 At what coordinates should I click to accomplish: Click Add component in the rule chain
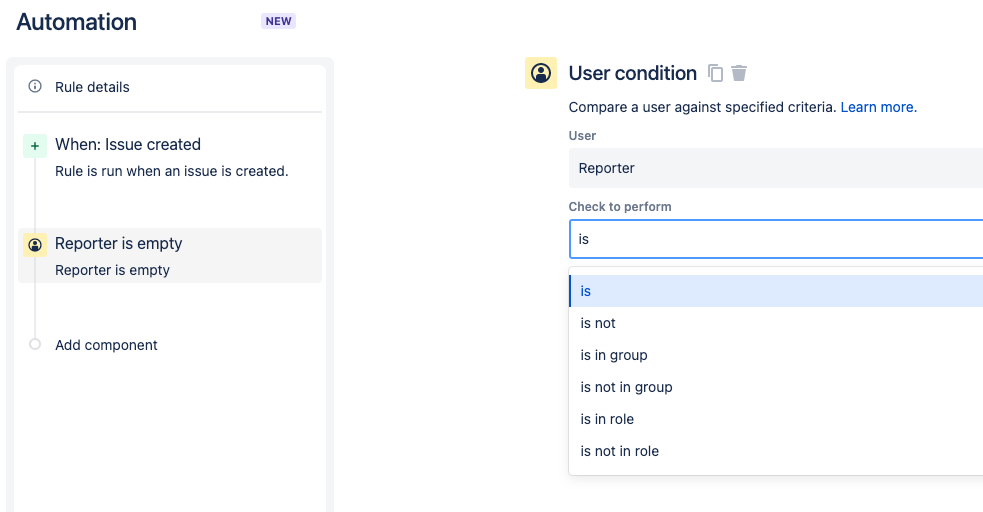point(106,345)
